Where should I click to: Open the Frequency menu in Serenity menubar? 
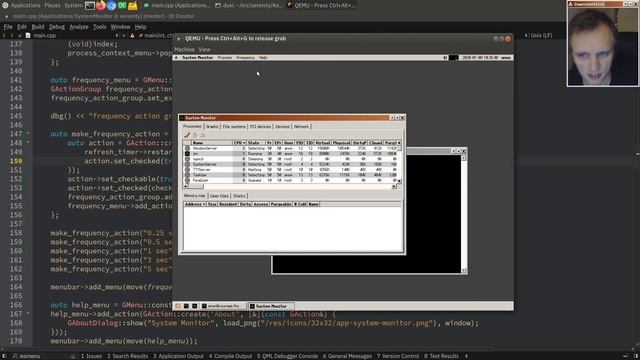[245, 58]
